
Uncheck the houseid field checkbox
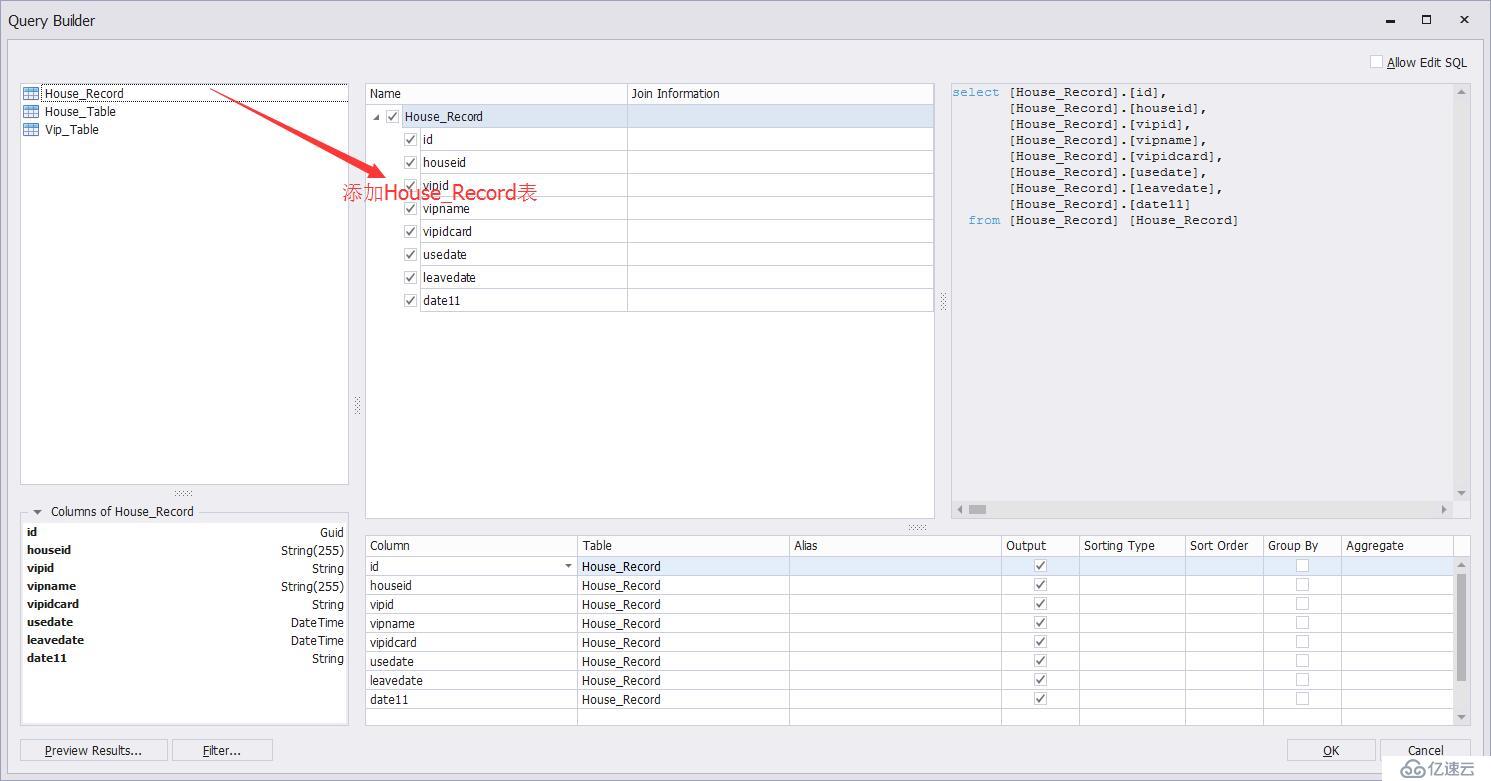(410, 162)
